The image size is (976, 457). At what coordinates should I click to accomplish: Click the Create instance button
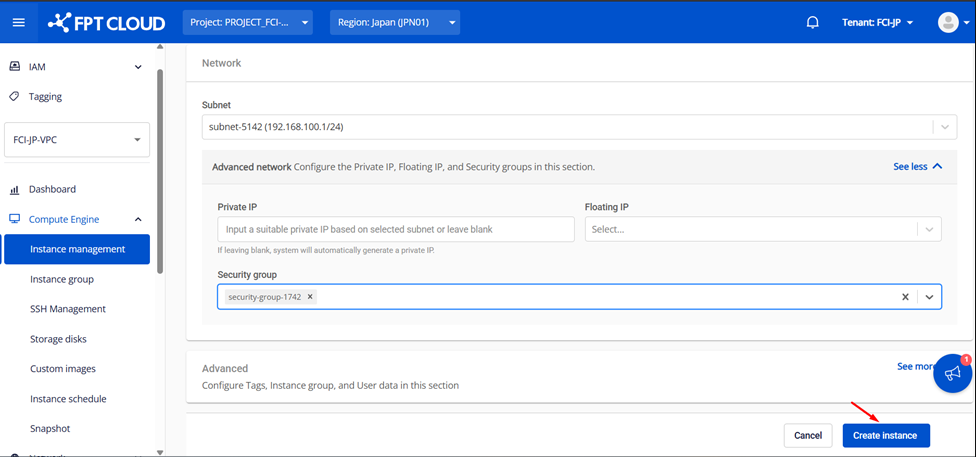[885, 435]
